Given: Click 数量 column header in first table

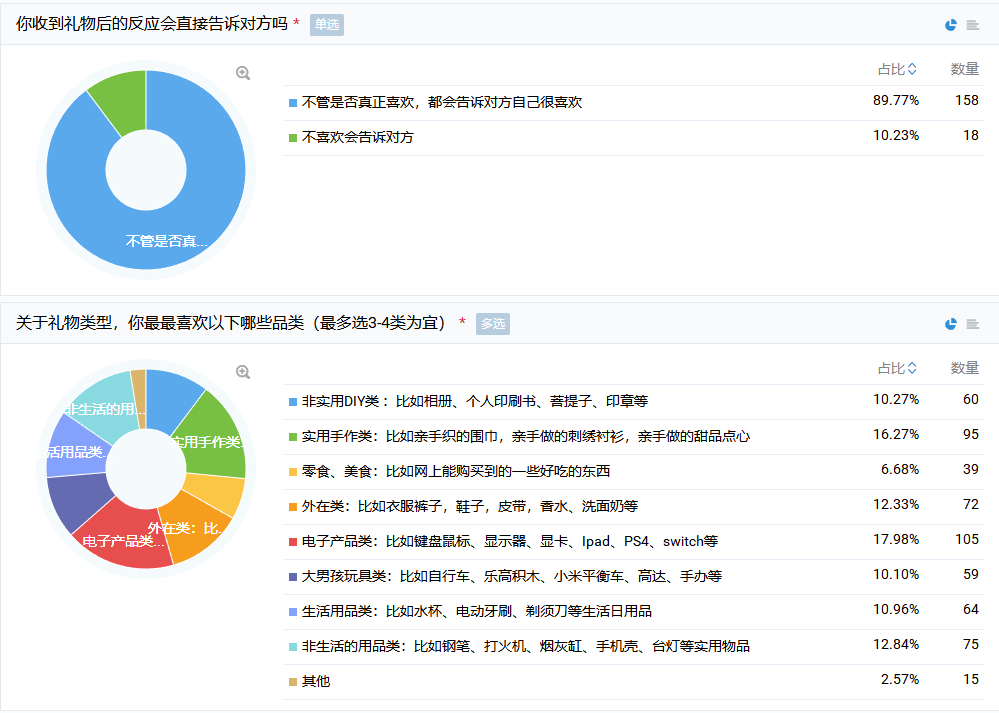Looking at the screenshot, I should coord(965,69).
